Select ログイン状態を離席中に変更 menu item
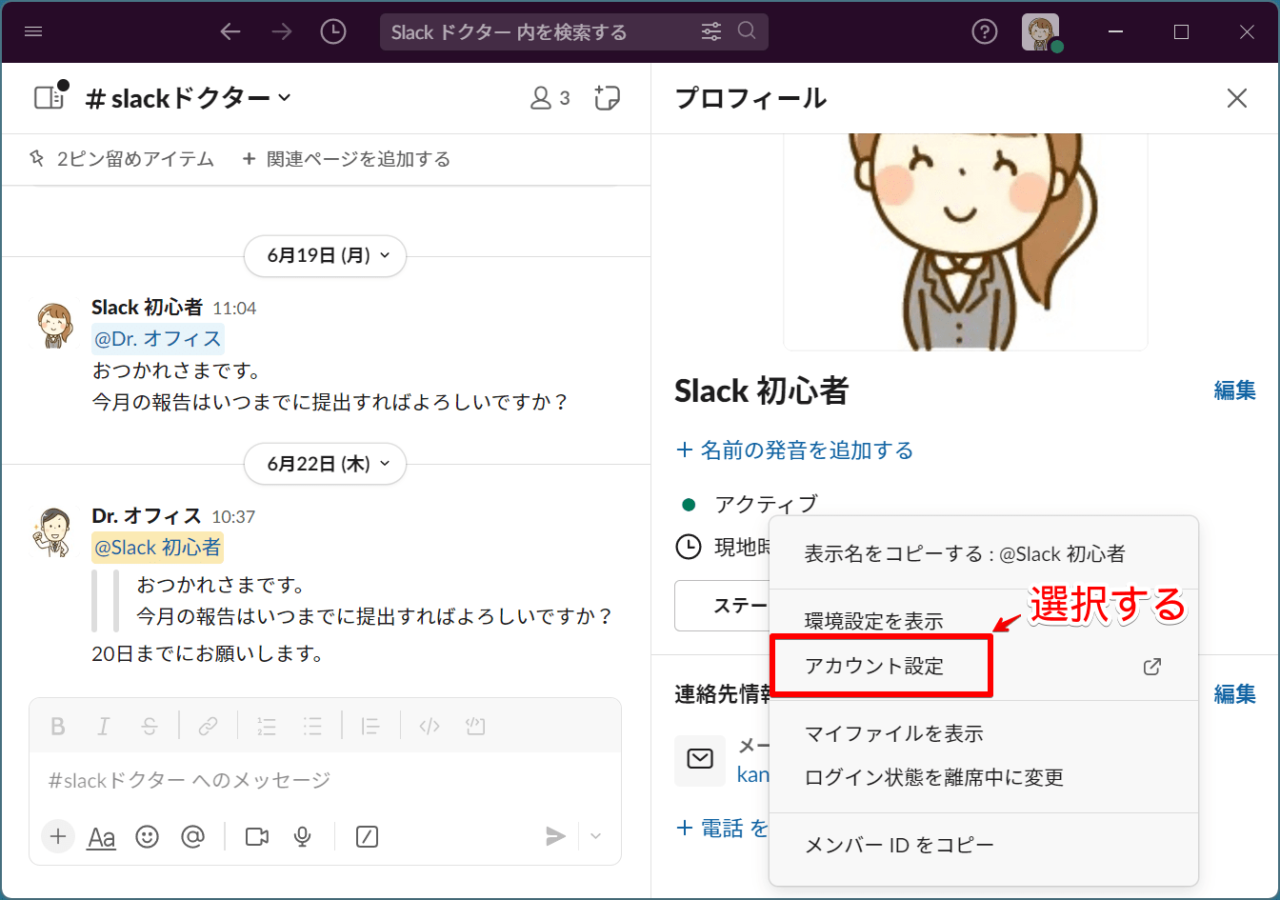Image resolution: width=1280 pixels, height=900 pixels. 983,777
